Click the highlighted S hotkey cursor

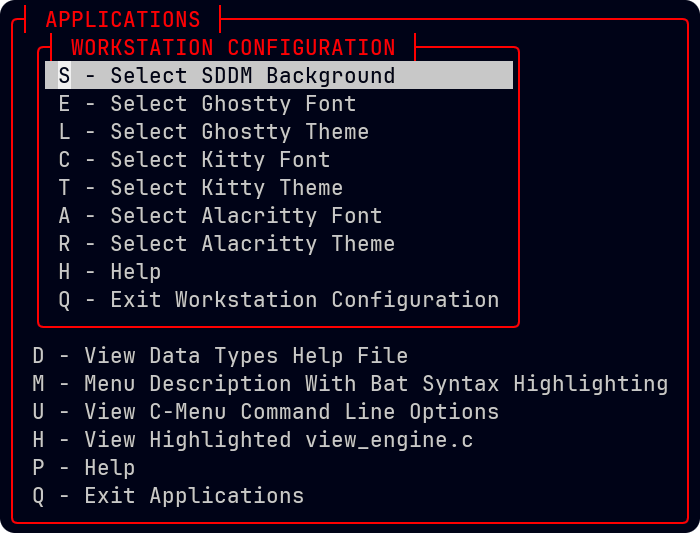[64, 76]
